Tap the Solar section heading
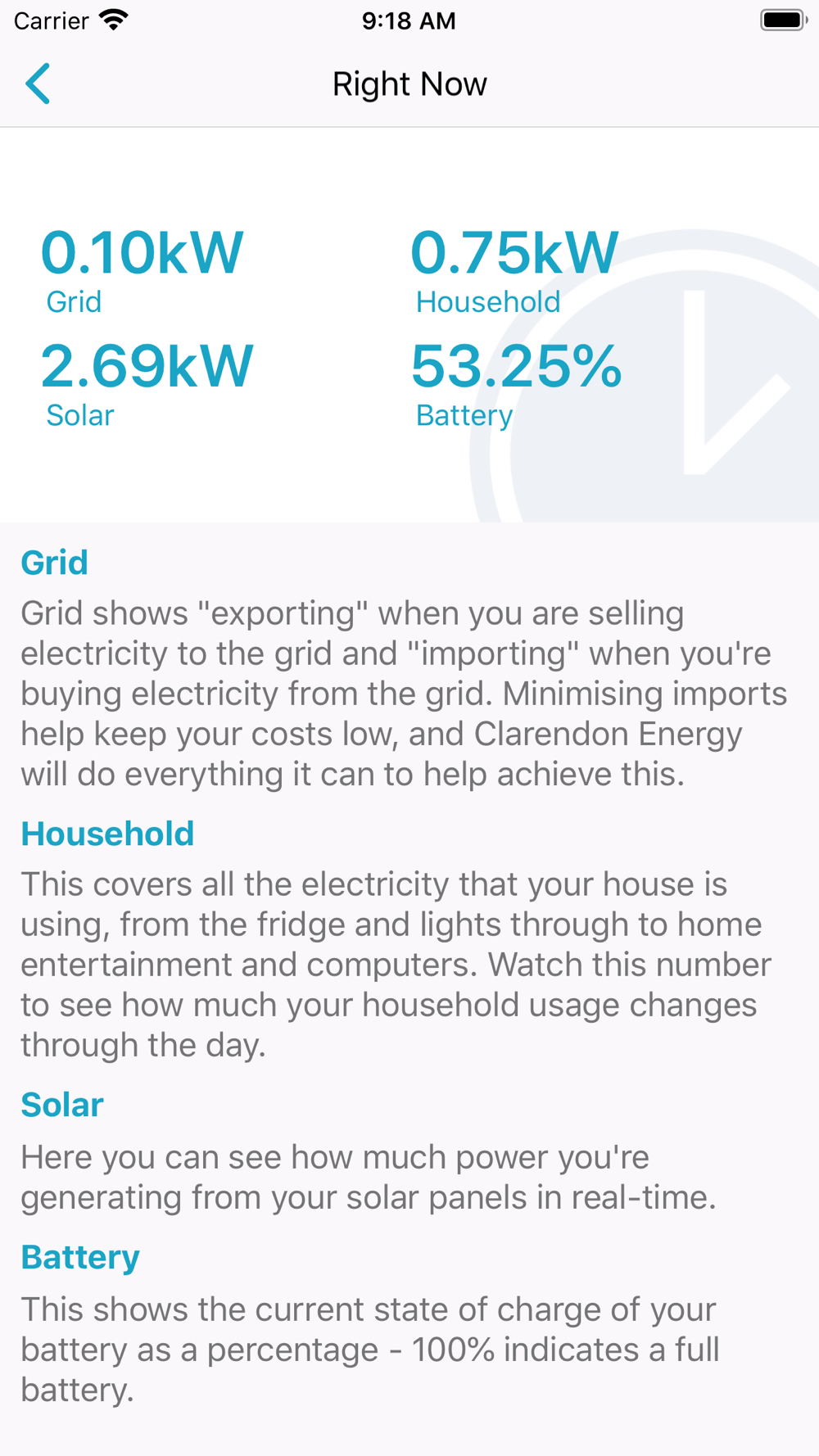Image resolution: width=819 pixels, height=1456 pixels. 62,1106
